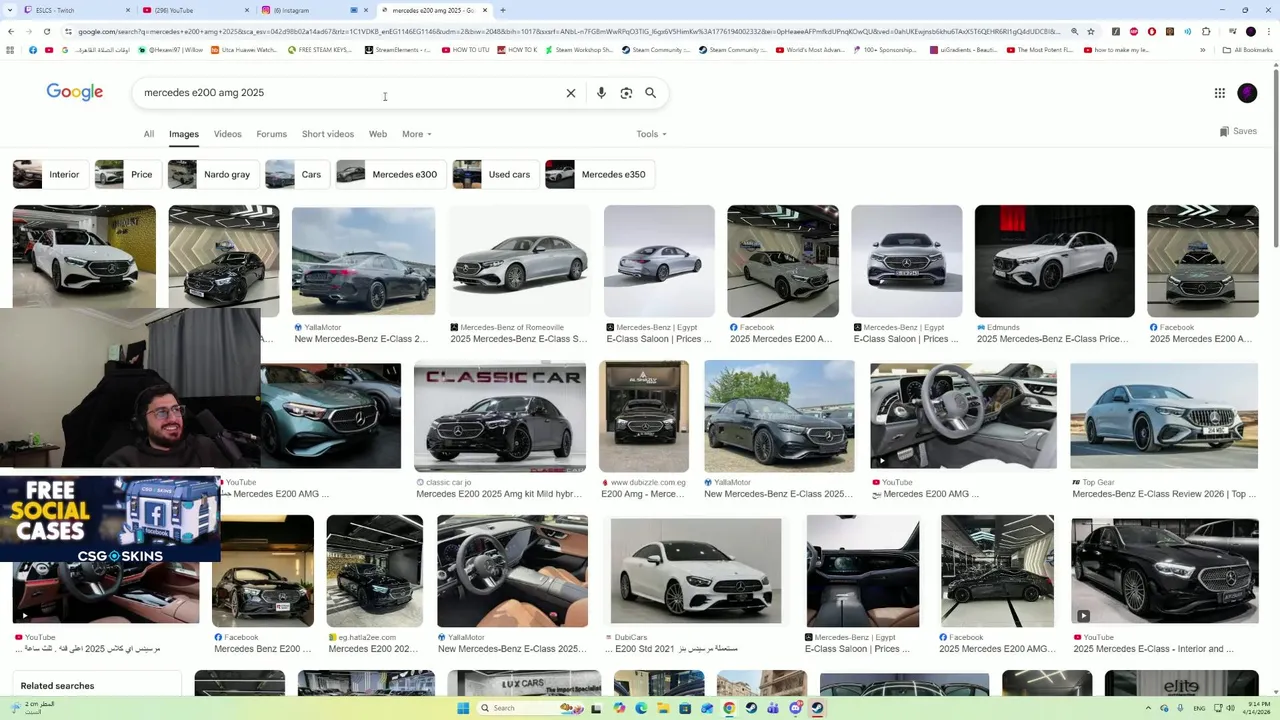Open the Top Gear E-Class Review image

(x=1164, y=416)
